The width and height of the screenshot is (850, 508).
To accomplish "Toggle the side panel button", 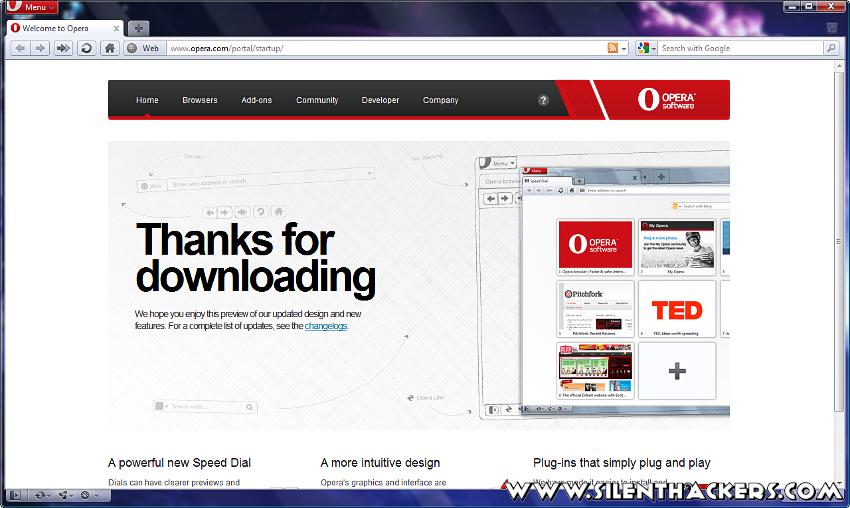I will pos(15,495).
